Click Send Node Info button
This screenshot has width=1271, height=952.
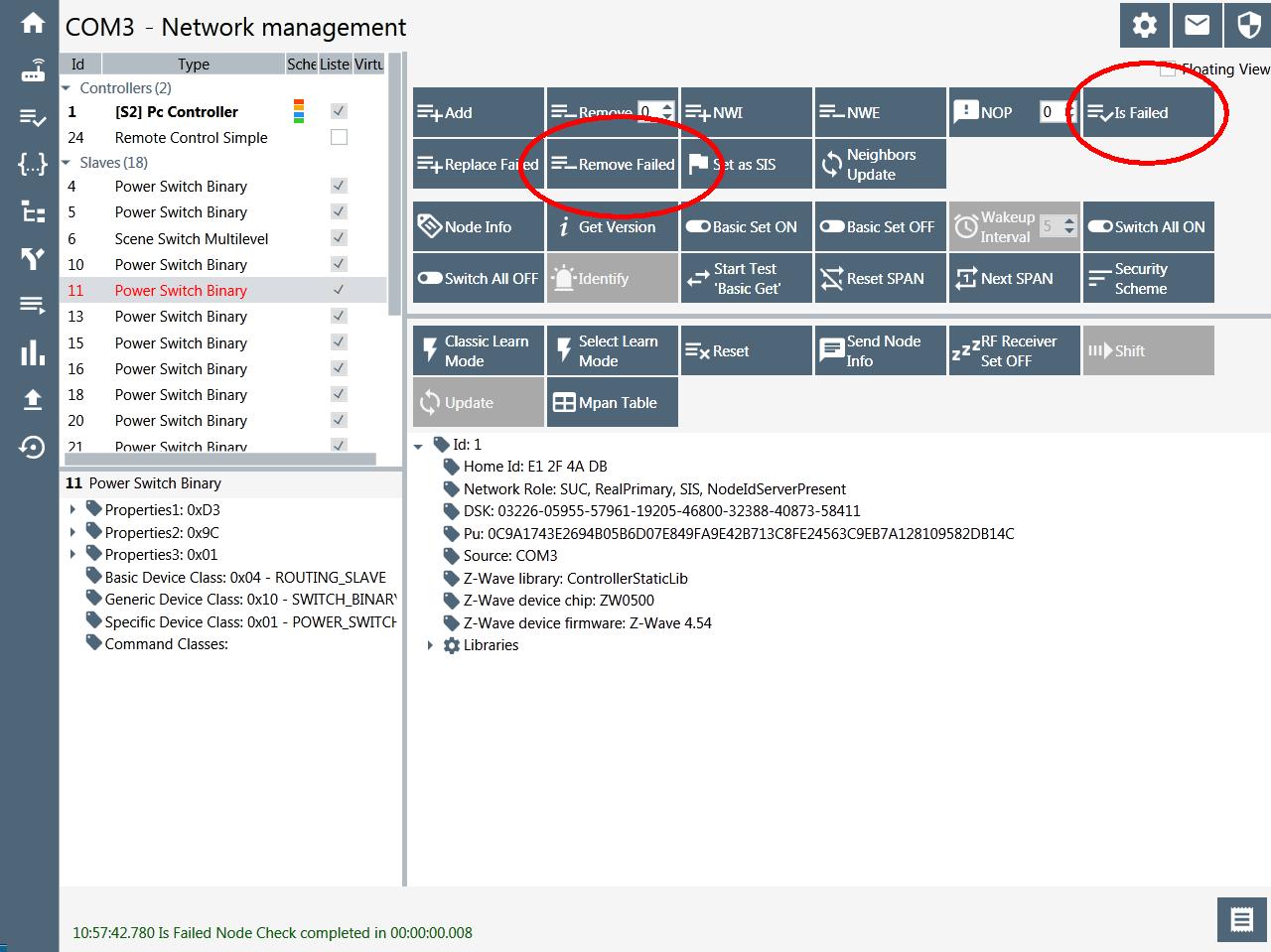[x=881, y=350]
